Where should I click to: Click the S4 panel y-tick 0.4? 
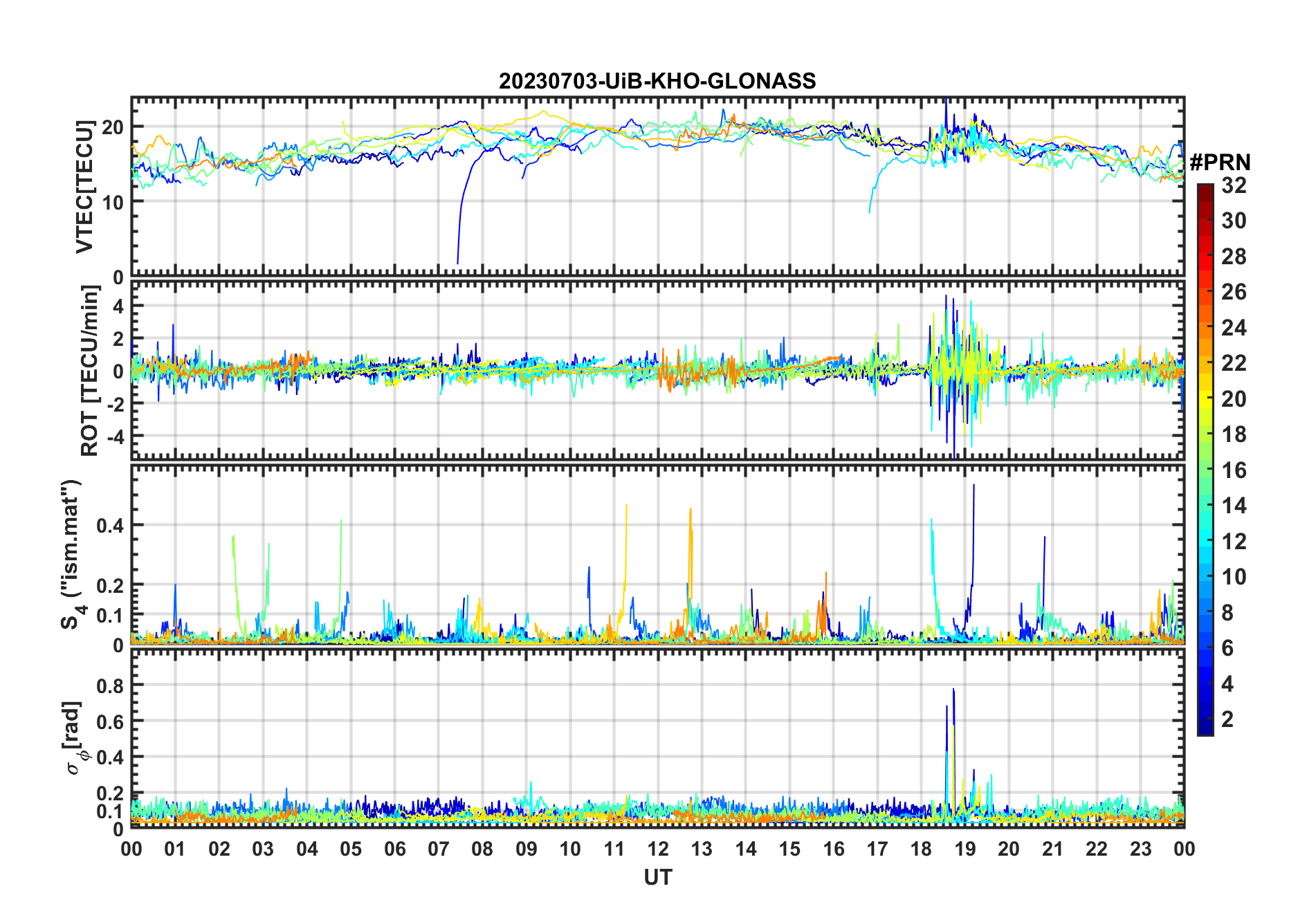(111, 525)
